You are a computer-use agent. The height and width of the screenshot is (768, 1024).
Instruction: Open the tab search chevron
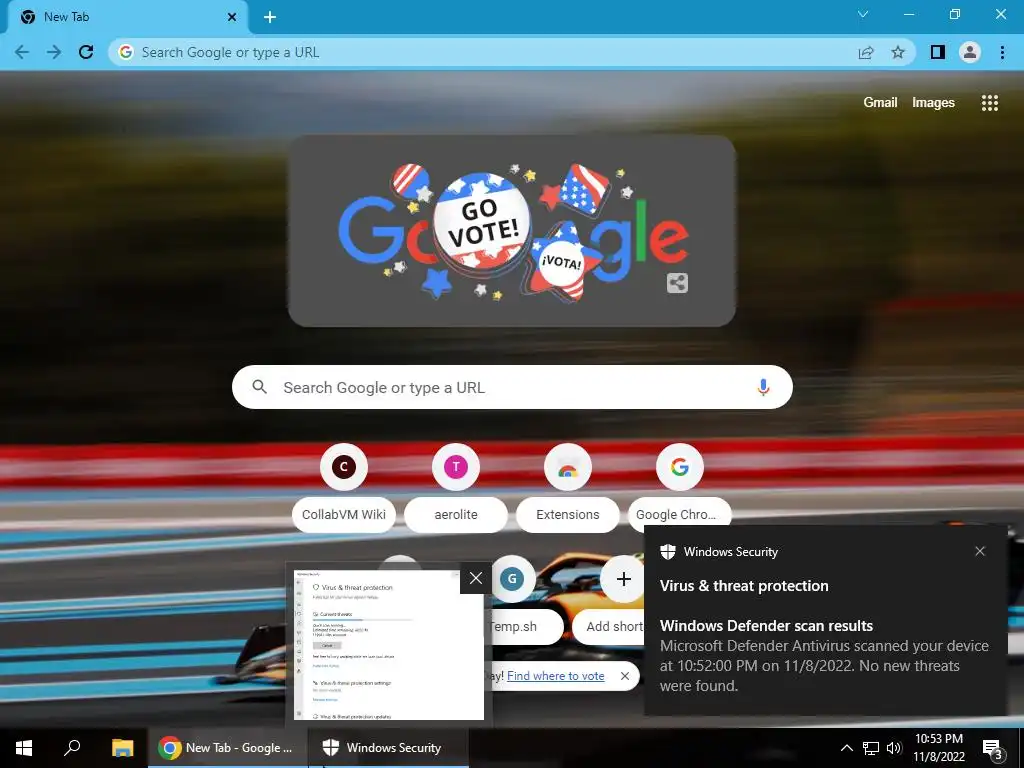[863, 14]
